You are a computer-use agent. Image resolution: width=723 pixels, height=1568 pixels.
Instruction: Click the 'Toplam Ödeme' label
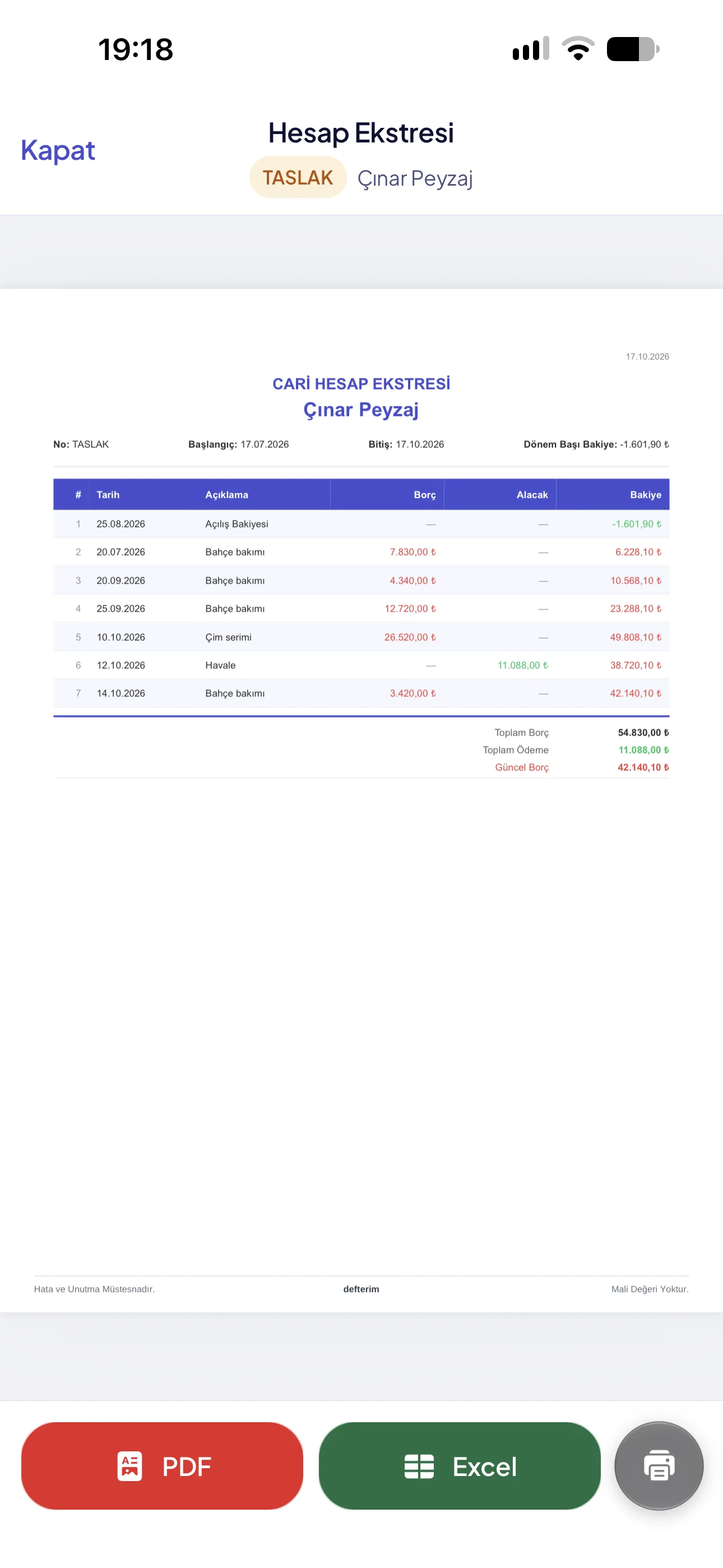pyautogui.click(x=516, y=750)
